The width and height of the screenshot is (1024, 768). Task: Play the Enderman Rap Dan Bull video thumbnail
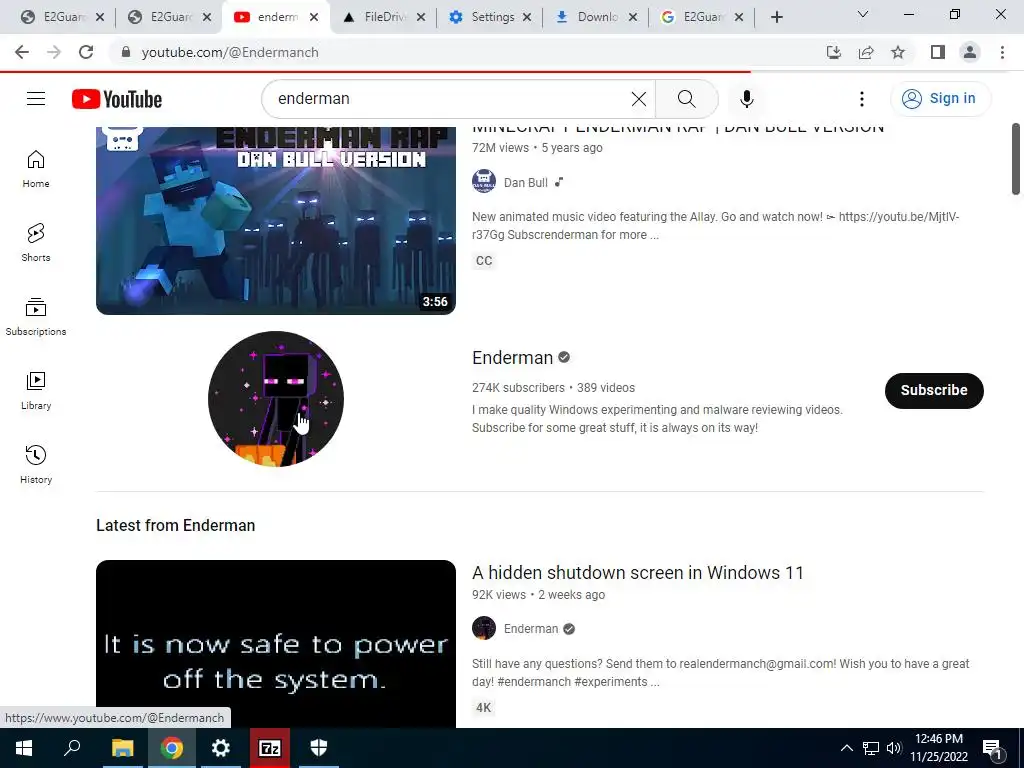tap(276, 220)
